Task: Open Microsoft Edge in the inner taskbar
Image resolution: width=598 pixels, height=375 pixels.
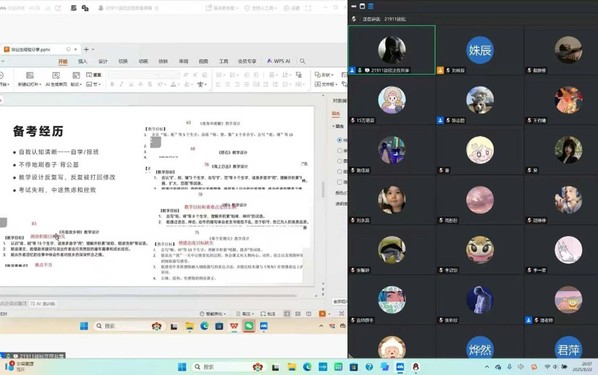Action: tap(204, 326)
